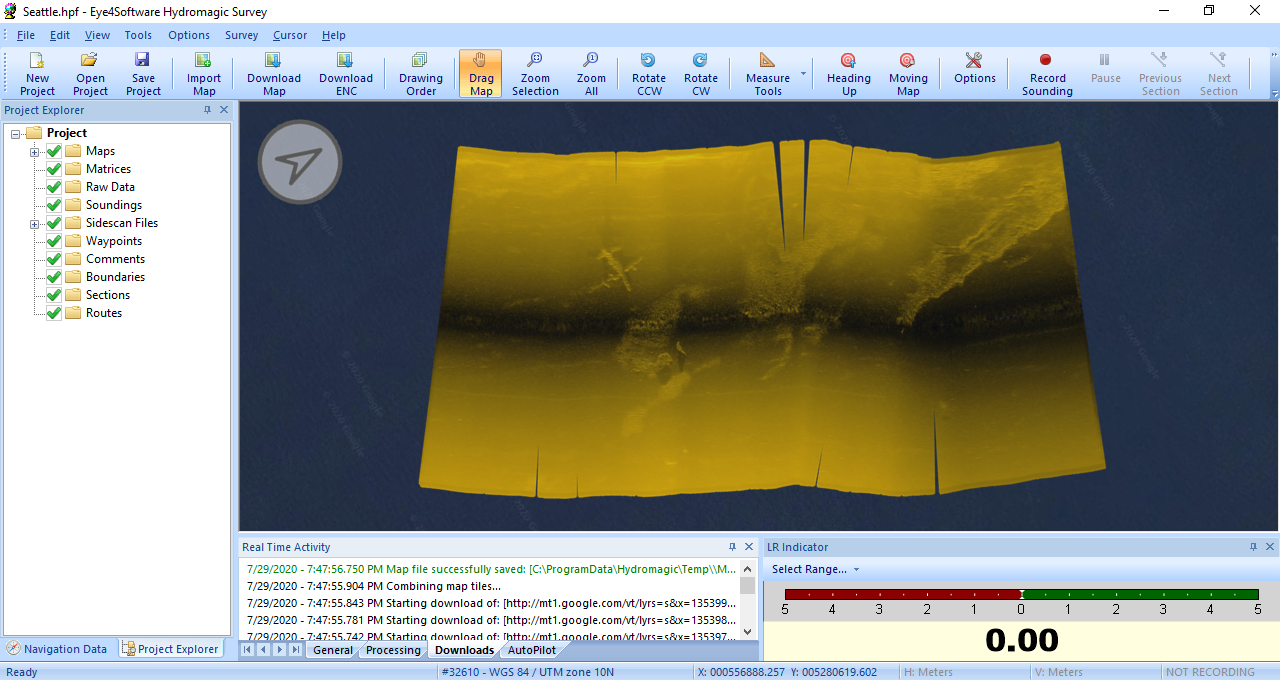
Task: Switch to the Navigation Data panel
Action: pyautogui.click(x=57, y=649)
